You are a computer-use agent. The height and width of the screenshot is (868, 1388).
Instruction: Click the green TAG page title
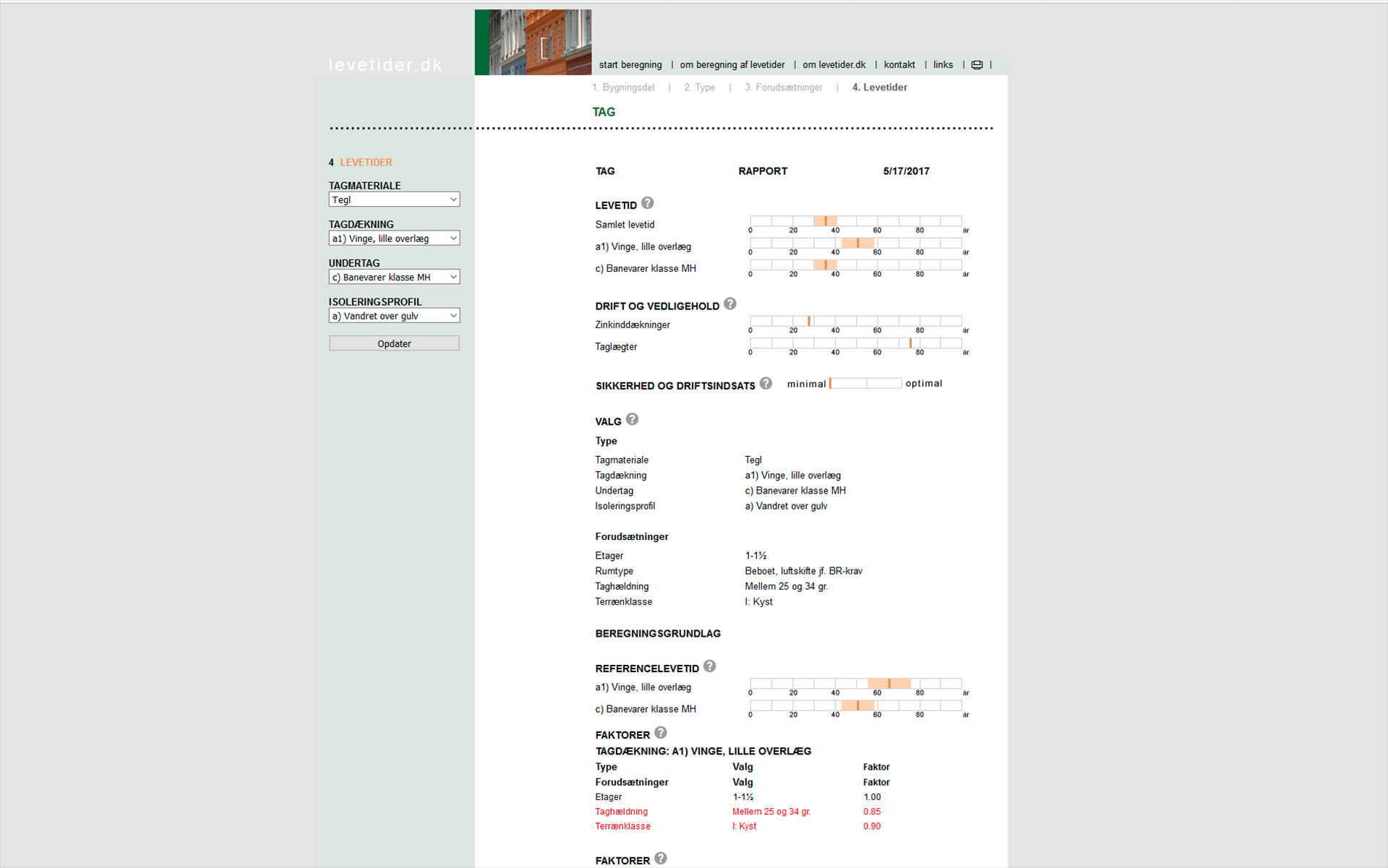[604, 112]
